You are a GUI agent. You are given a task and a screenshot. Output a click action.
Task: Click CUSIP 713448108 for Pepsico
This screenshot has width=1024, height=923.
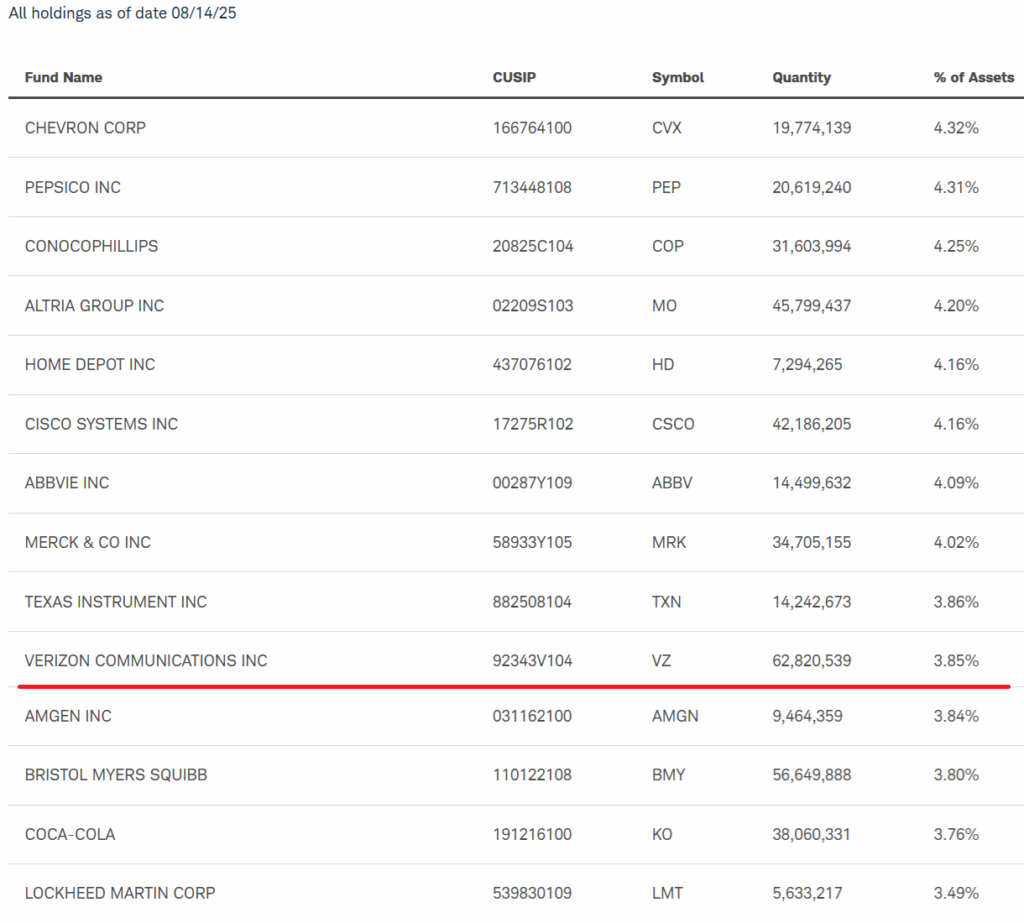pos(532,187)
